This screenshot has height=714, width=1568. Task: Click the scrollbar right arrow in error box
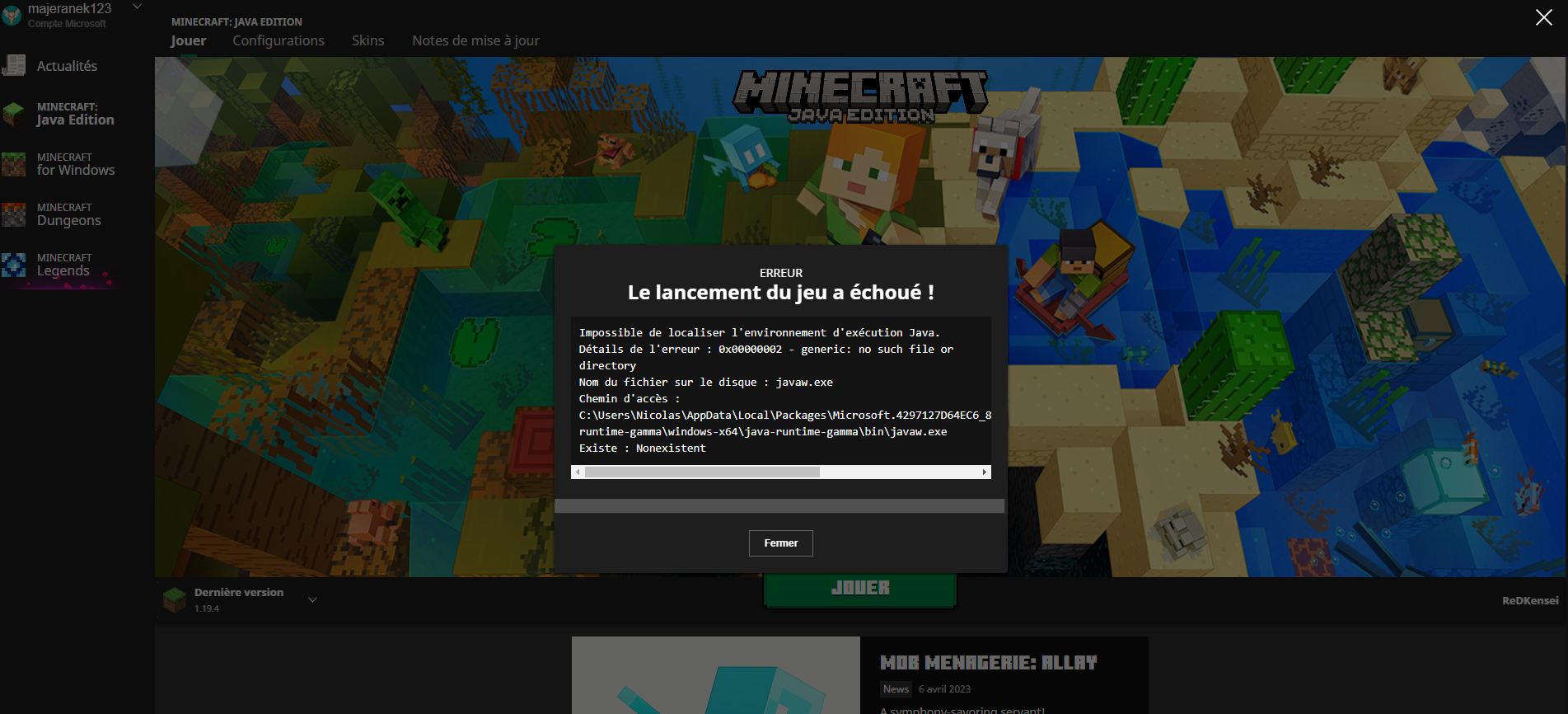(985, 472)
